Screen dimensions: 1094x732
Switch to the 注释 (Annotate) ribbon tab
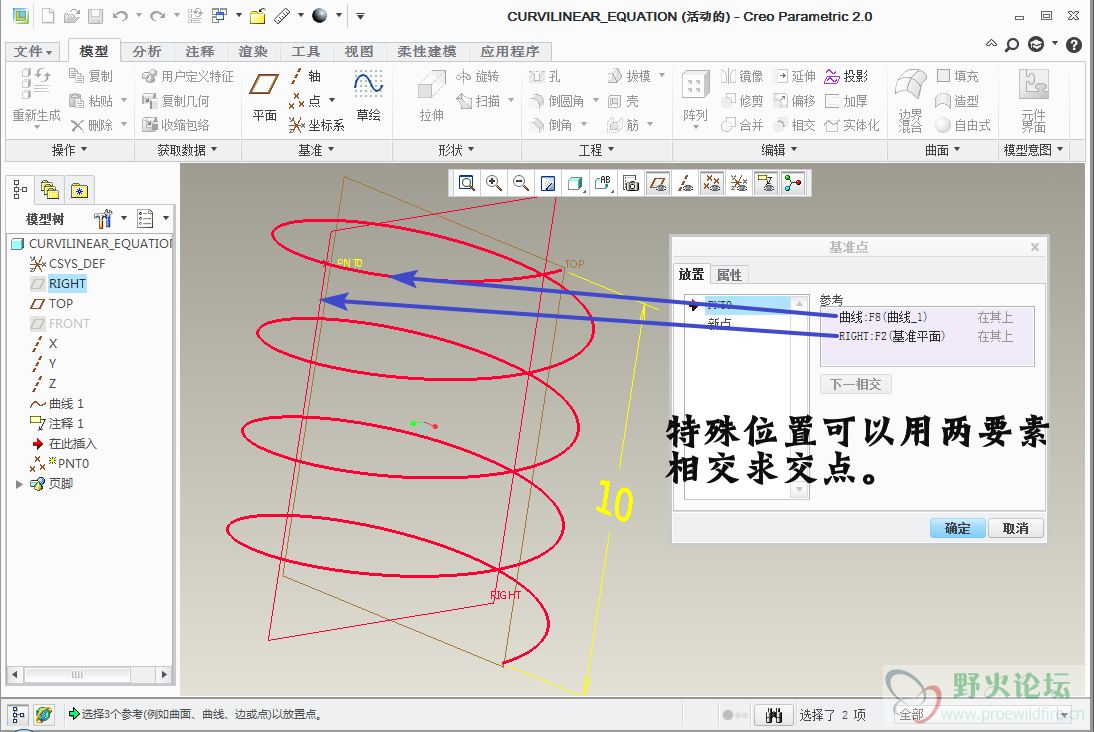[x=200, y=52]
